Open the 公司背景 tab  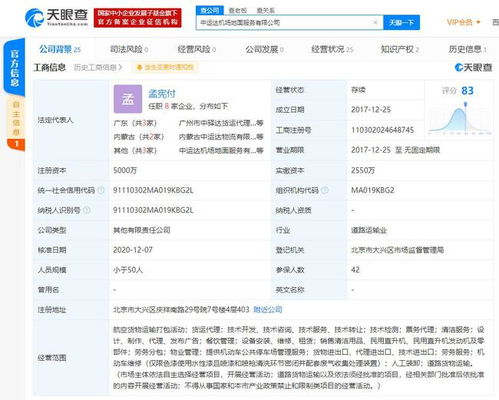point(60,49)
